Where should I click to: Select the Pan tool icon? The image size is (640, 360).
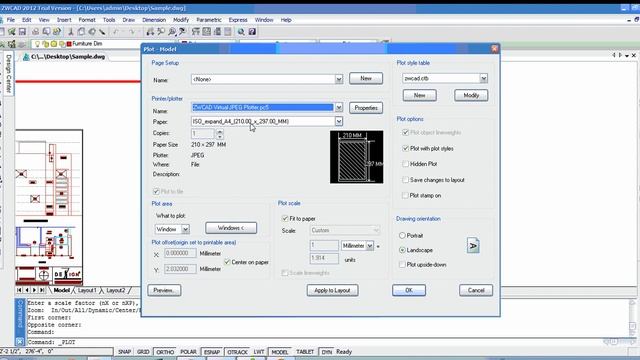(150, 31)
